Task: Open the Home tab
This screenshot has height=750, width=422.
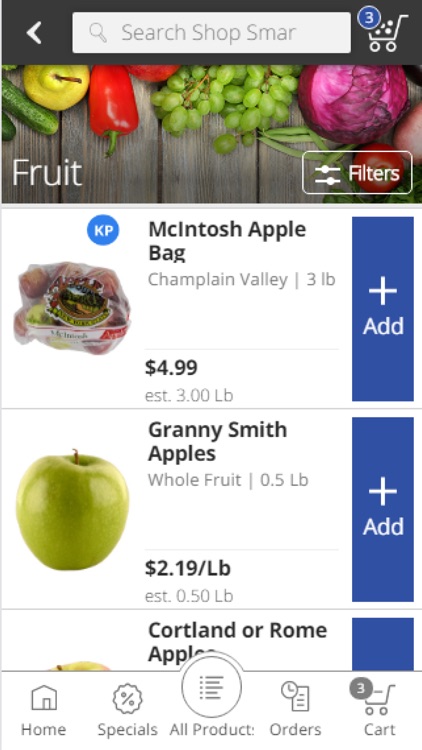Action: 44,710
